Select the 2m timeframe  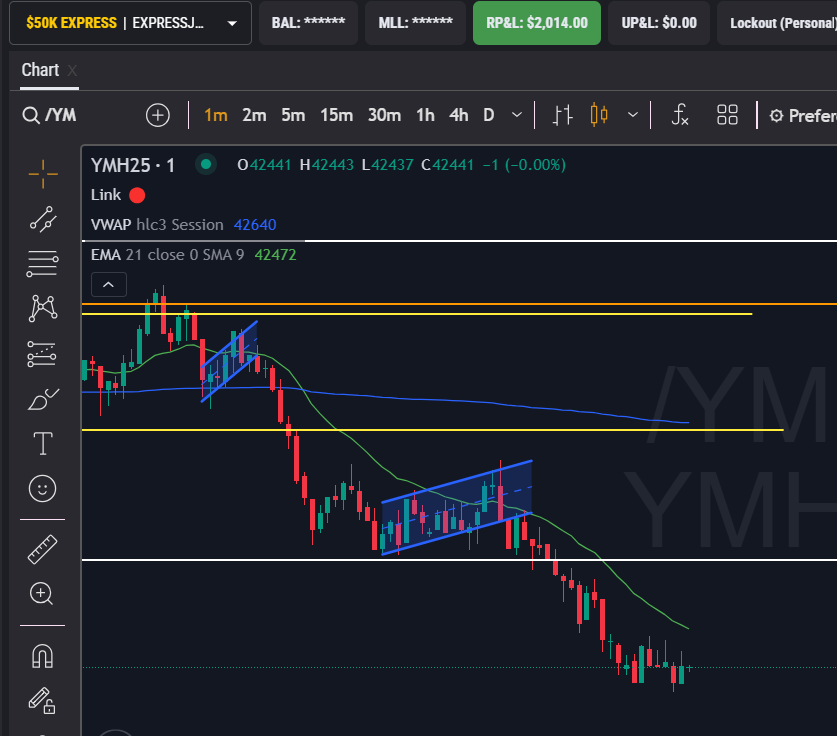[x=254, y=115]
